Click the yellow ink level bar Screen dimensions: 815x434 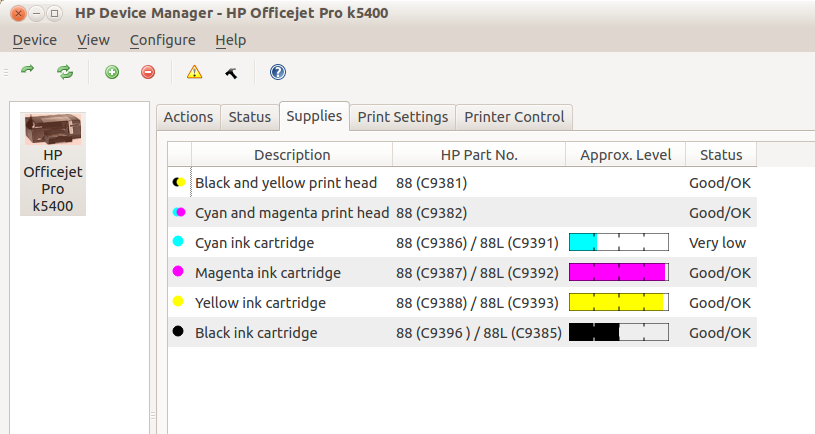tap(619, 303)
